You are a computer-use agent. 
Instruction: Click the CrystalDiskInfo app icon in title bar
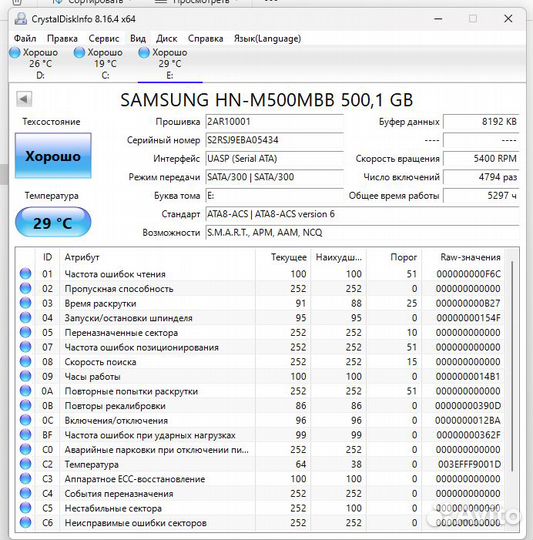(21, 19)
